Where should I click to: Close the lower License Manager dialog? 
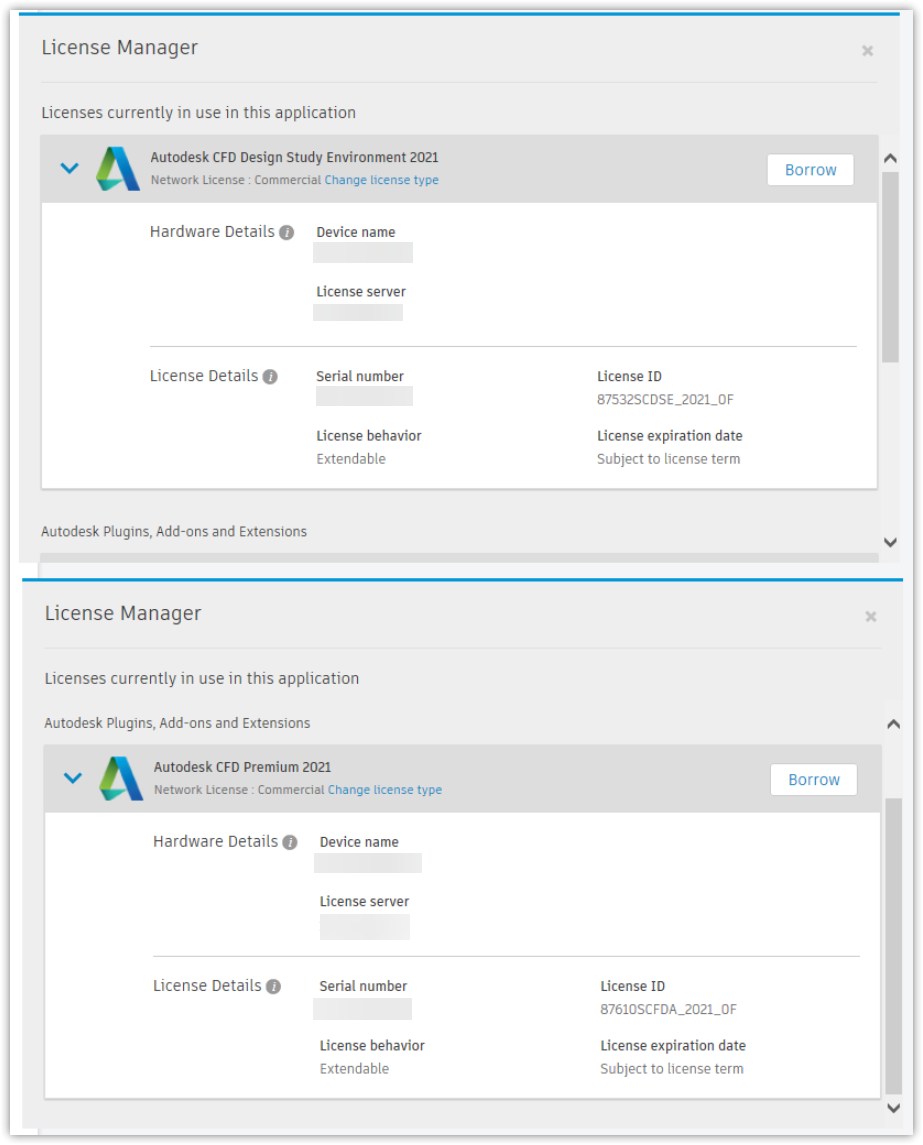870,616
